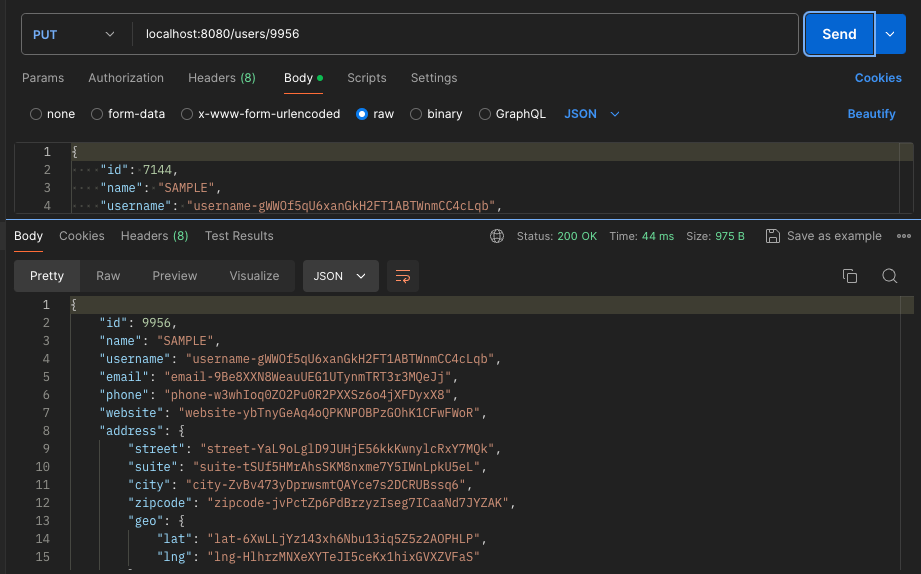Select the none body type radio
This screenshot has height=574, width=921.
(36, 114)
